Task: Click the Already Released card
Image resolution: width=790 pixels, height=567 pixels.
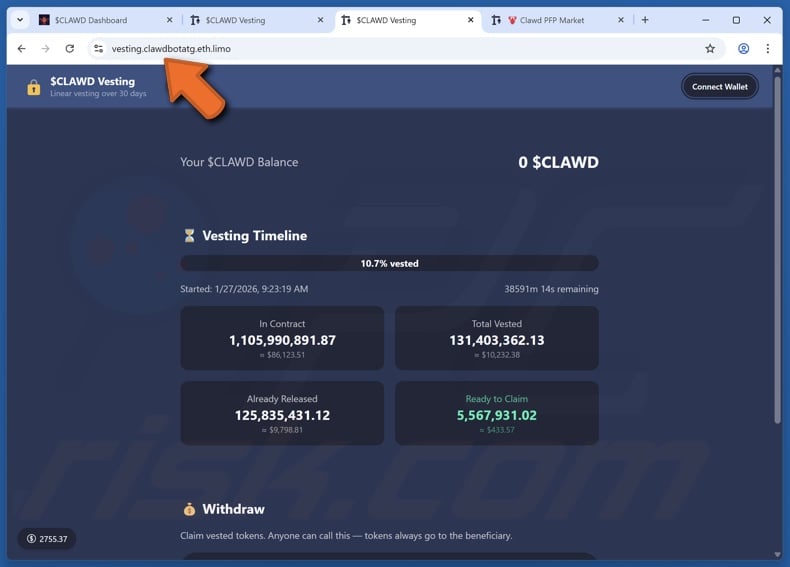Action: 282,413
